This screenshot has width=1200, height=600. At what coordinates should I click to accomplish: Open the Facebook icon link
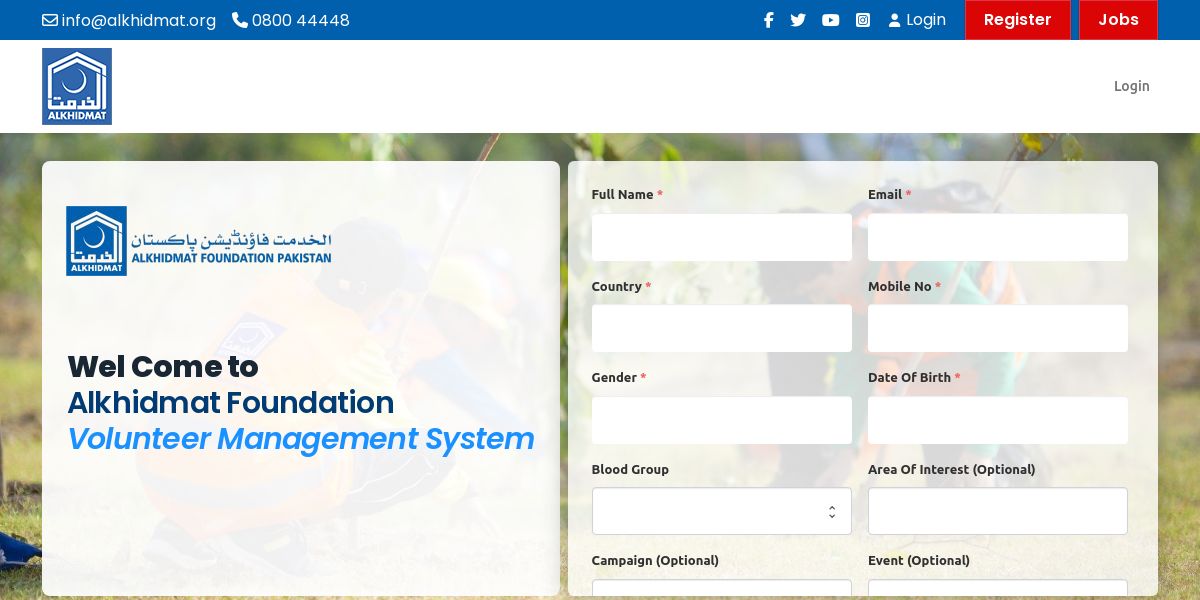point(768,20)
